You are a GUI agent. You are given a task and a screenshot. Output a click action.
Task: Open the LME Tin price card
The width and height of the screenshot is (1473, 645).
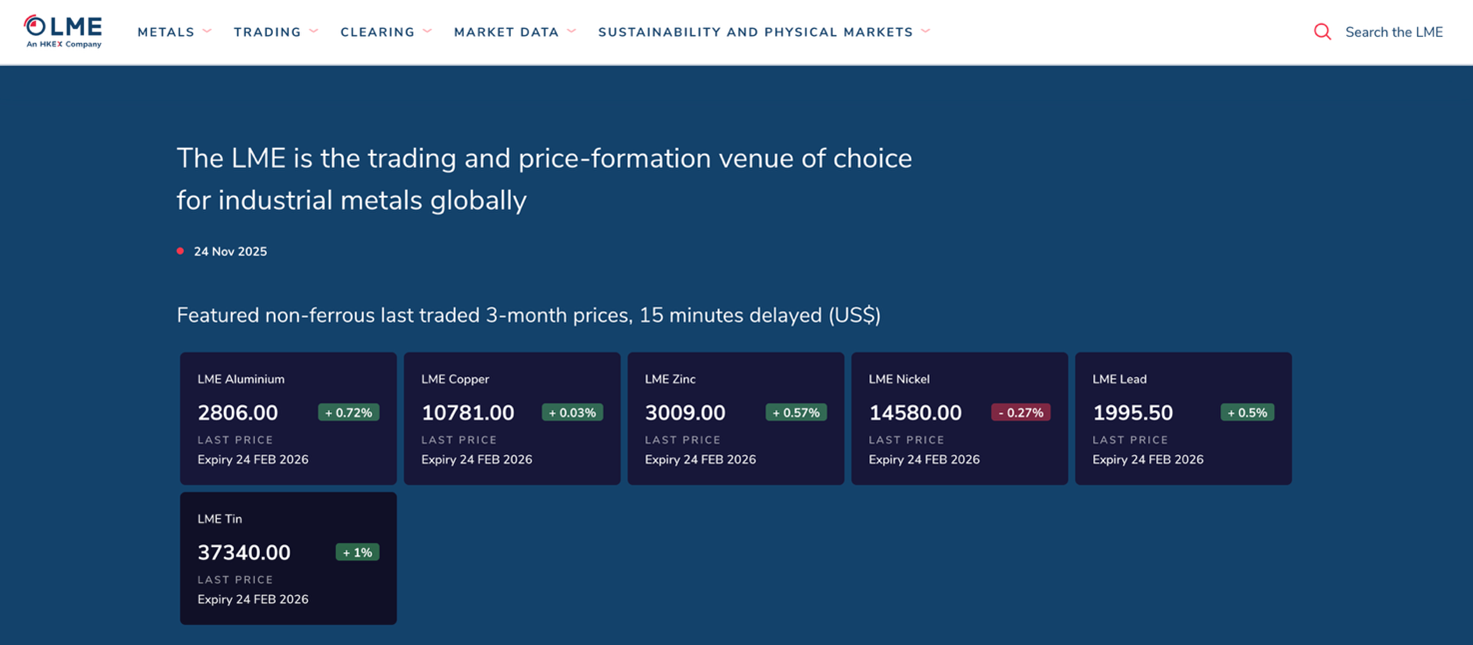(x=288, y=558)
